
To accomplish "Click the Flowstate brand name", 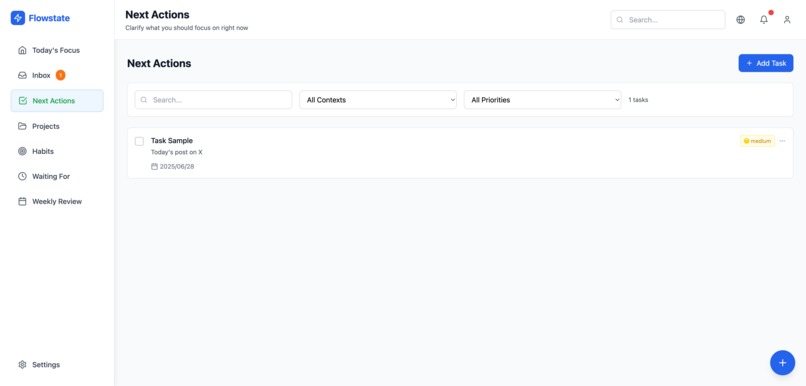I will pos(49,19).
